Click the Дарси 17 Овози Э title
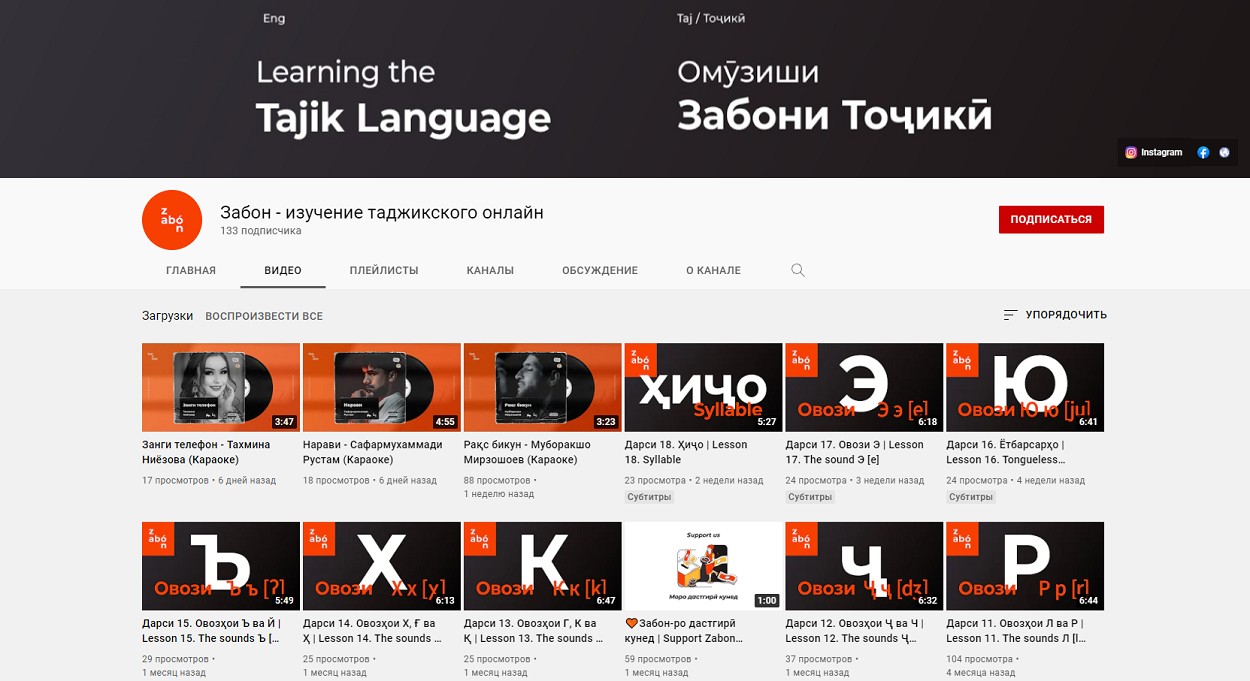Image resolution: width=1250 pixels, height=681 pixels. pyautogui.click(x=854, y=452)
